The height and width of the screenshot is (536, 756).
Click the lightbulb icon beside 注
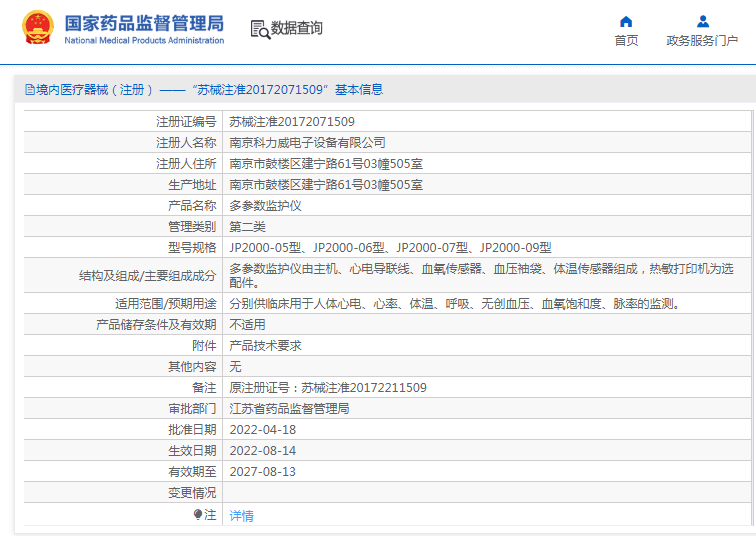click(197, 514)
